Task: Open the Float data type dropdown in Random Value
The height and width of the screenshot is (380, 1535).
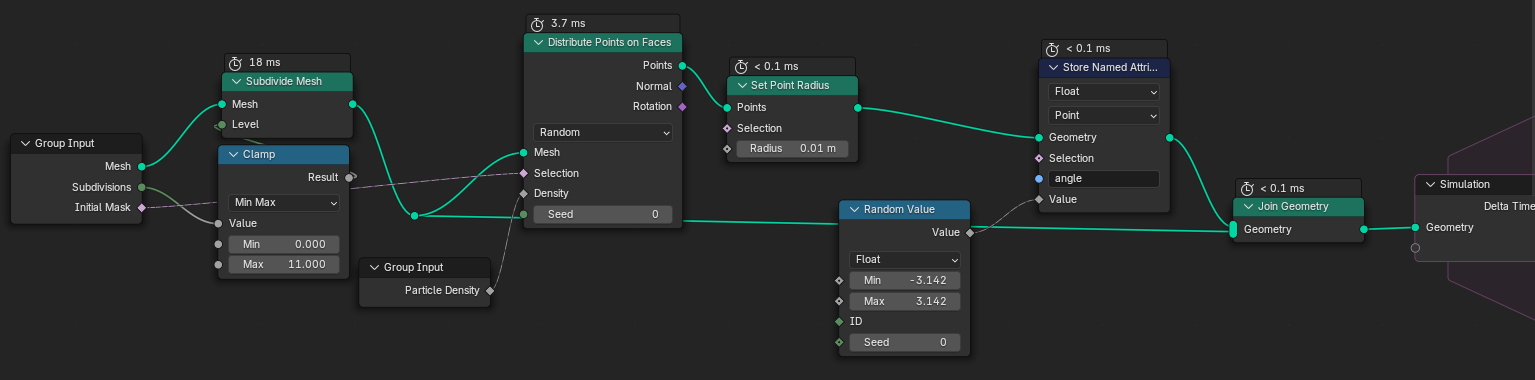Action: (905, 259)
